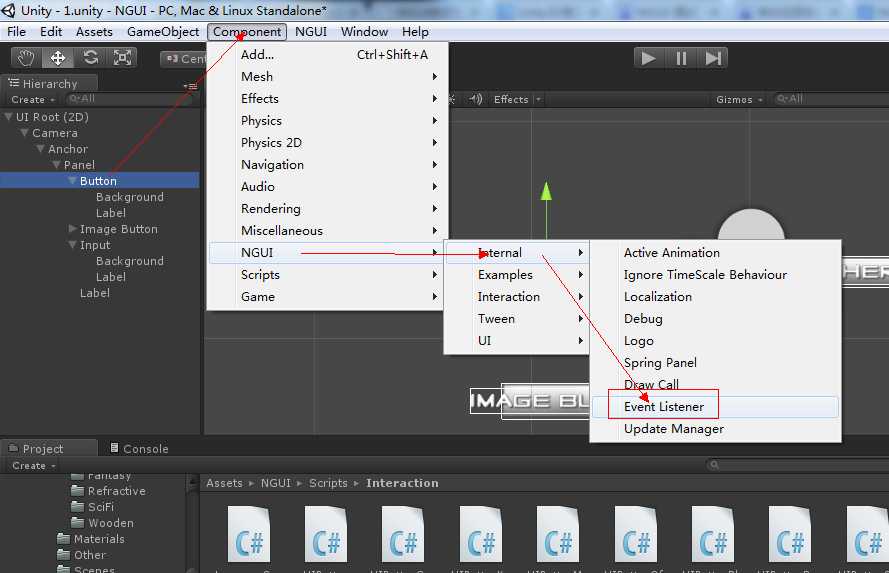Expand the Image Button node arrow
889x573 pixels.
[72, 228]
